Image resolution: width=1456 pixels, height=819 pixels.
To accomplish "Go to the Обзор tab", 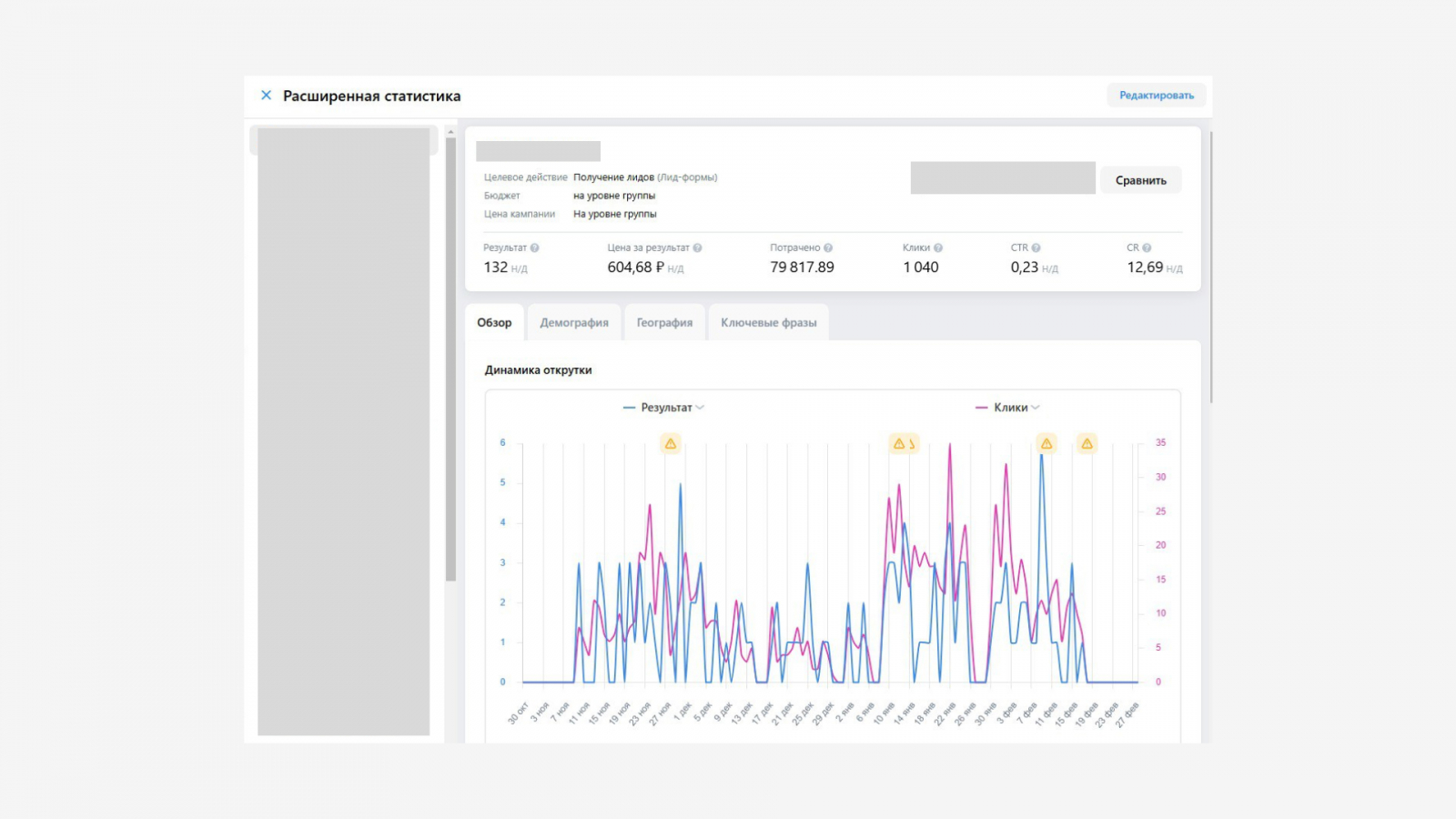I will point(494,323).
